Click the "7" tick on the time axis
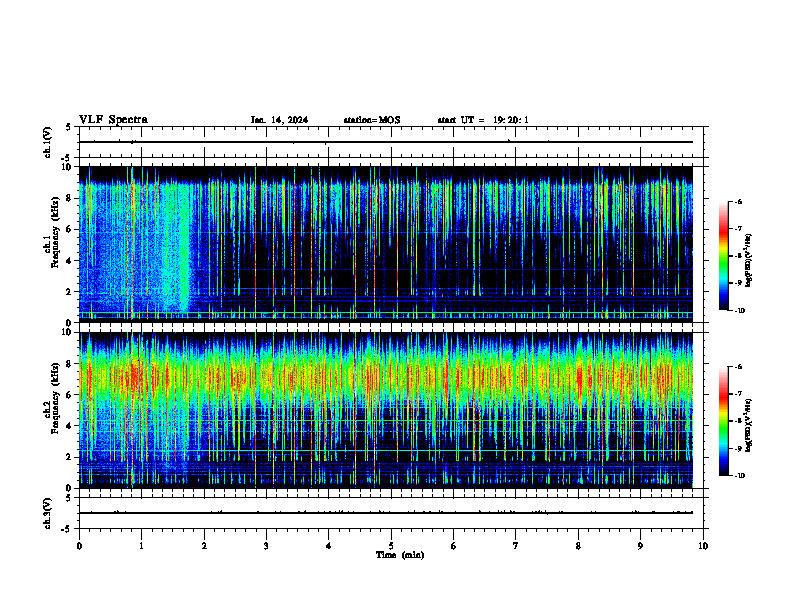 [x=516, y=546]
